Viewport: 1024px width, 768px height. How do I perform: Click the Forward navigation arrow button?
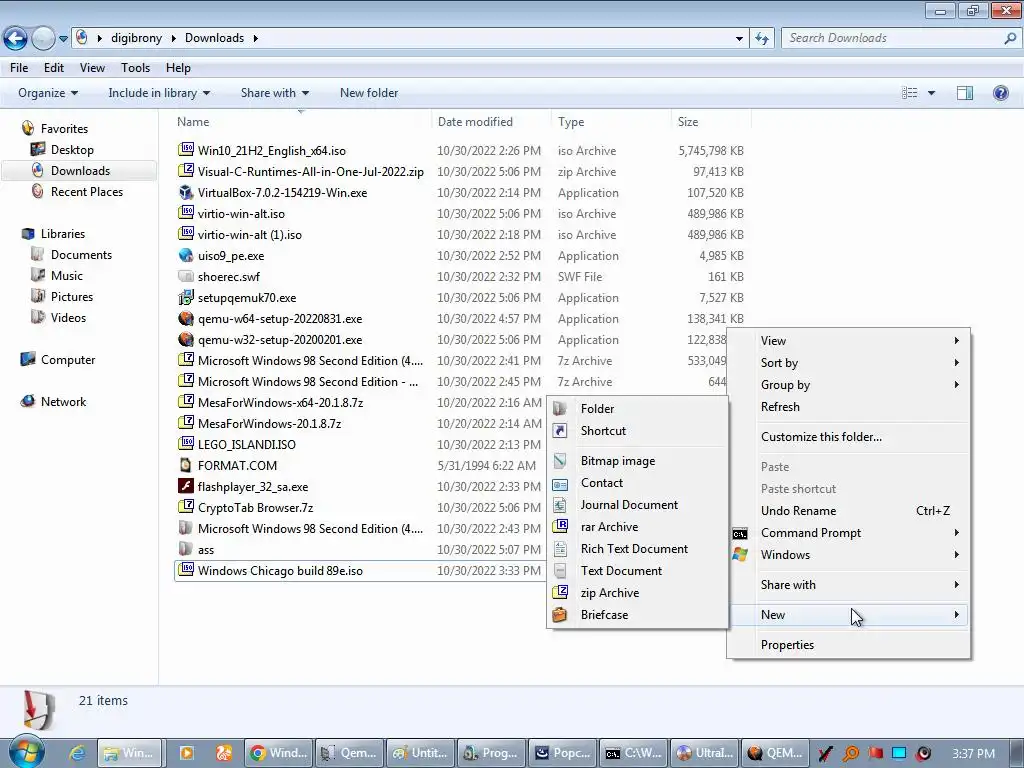click(43, 39)
